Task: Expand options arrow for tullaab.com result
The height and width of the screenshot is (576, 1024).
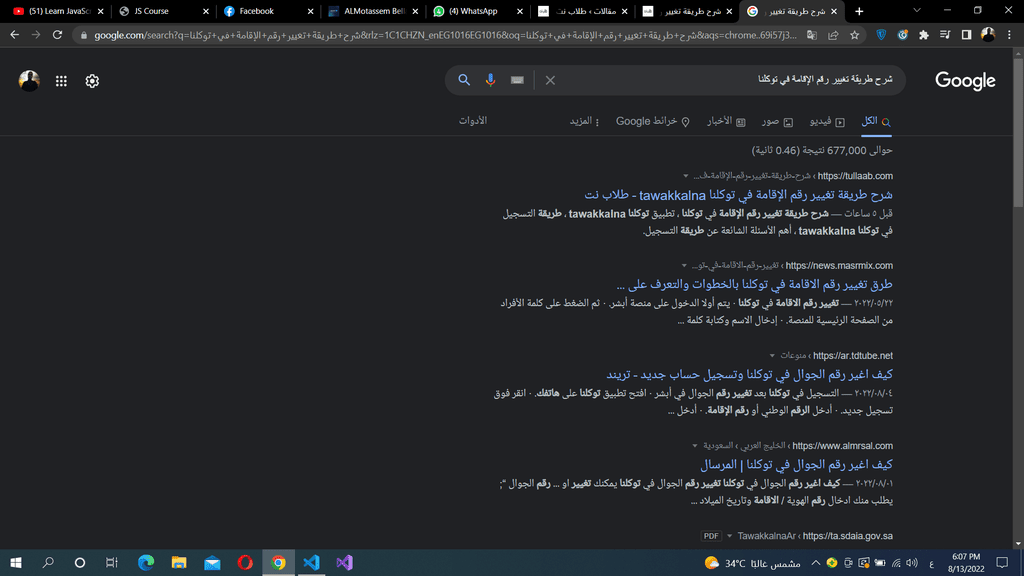Action: [x=686, y=176]
